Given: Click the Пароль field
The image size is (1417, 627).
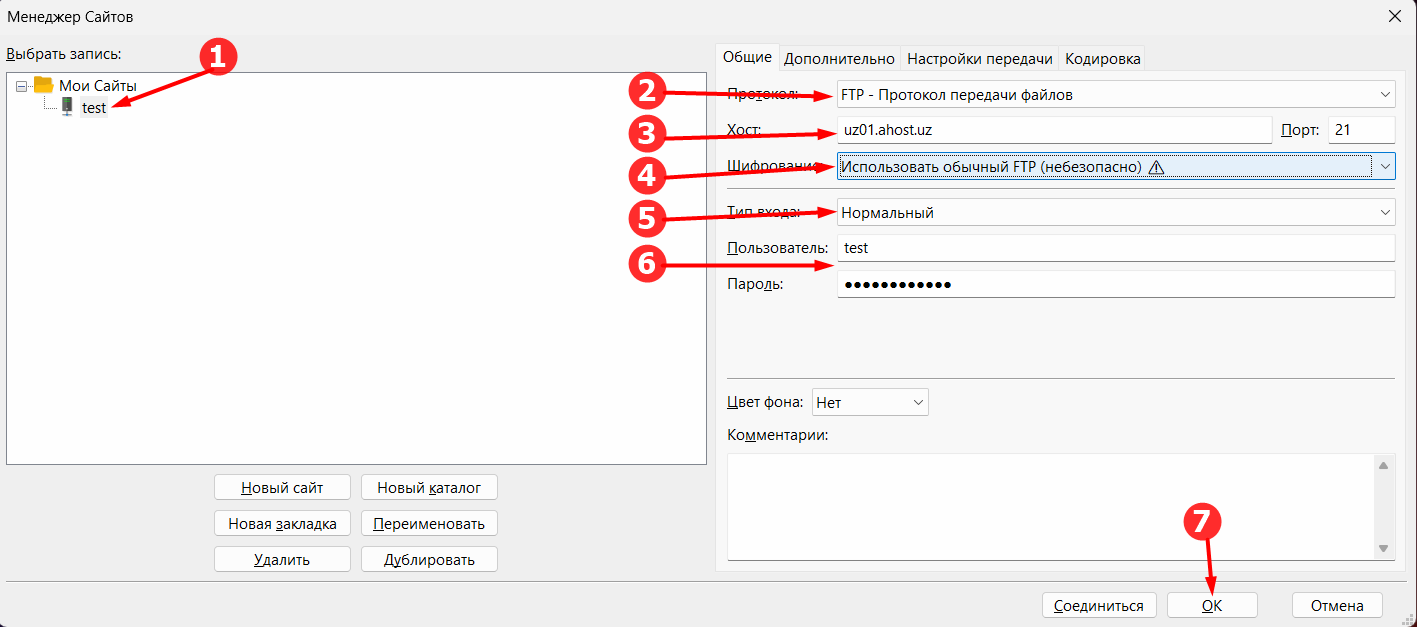Looking at the screenshot, I should point(1116,284).
